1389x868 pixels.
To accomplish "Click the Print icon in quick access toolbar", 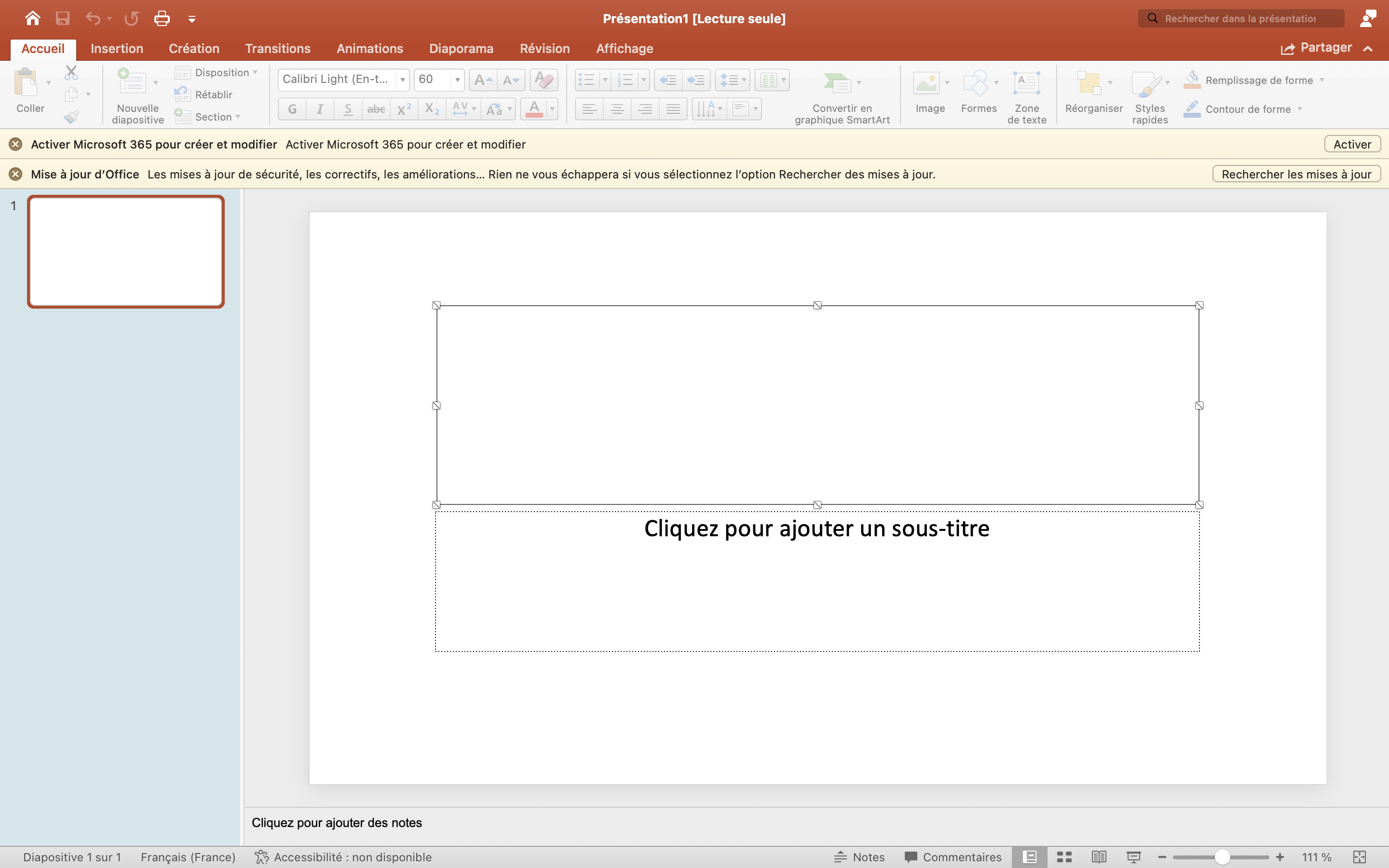I will 162,18.
